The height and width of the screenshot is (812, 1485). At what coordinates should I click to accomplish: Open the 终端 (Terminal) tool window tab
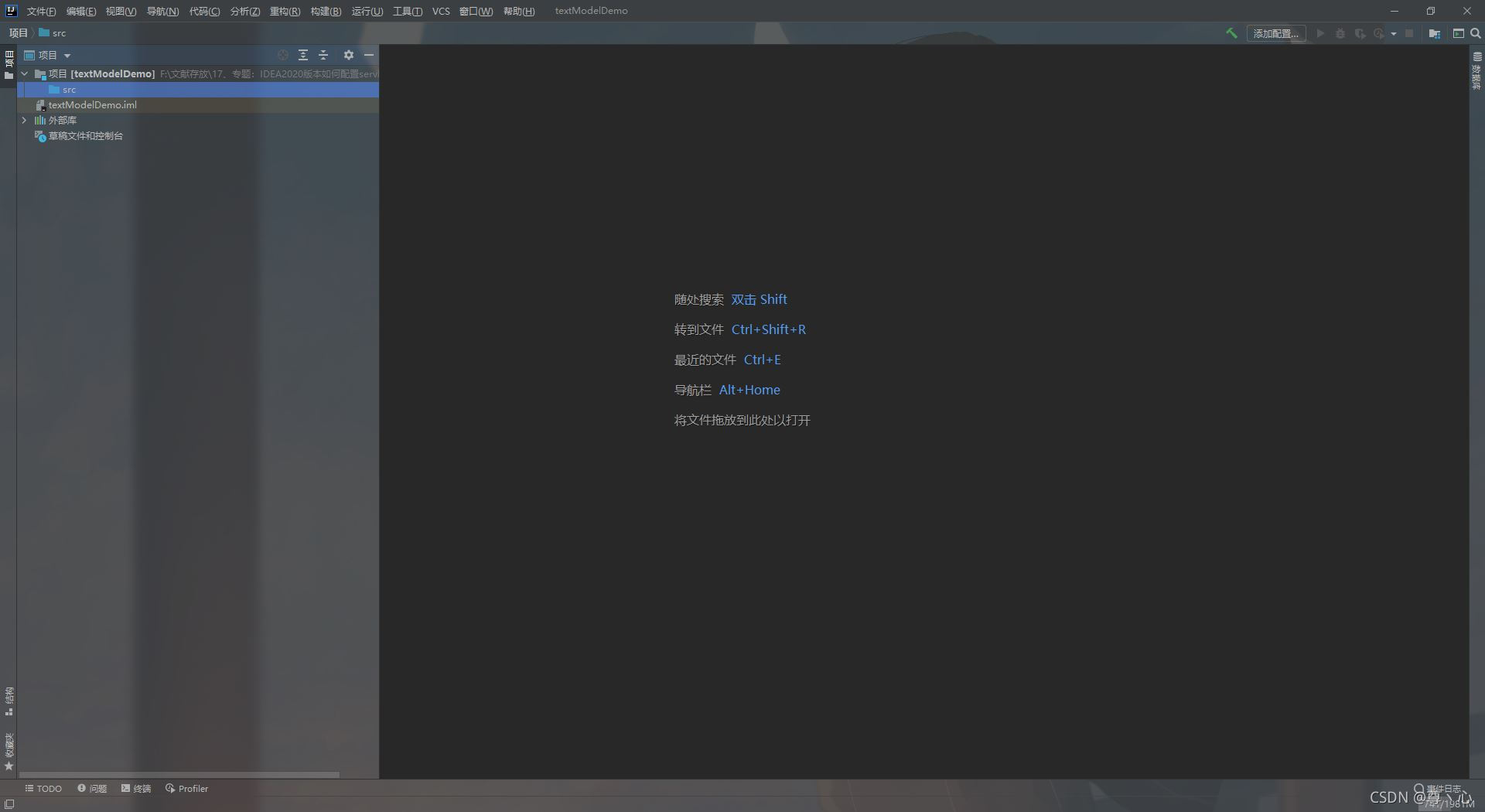pos(136,789)
